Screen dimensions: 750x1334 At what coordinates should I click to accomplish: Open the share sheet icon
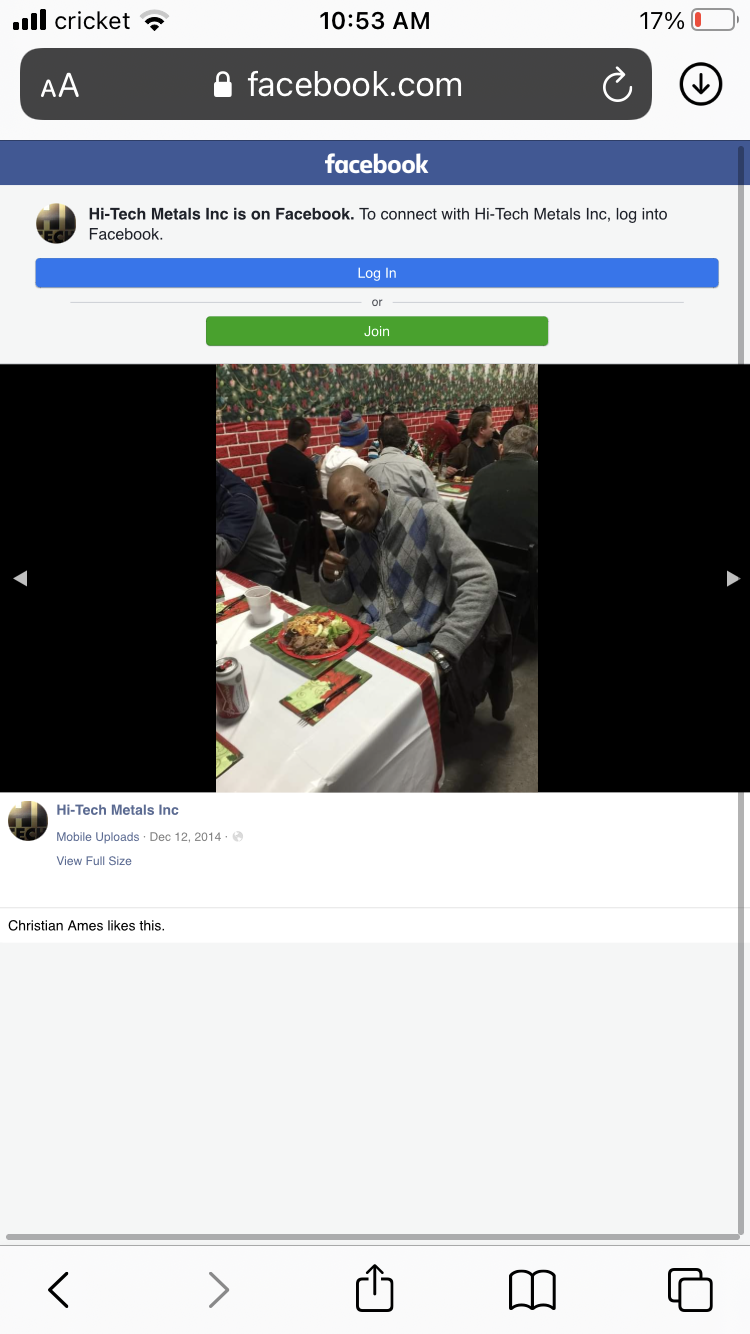pyautogui.click(x=375, y=1287)
